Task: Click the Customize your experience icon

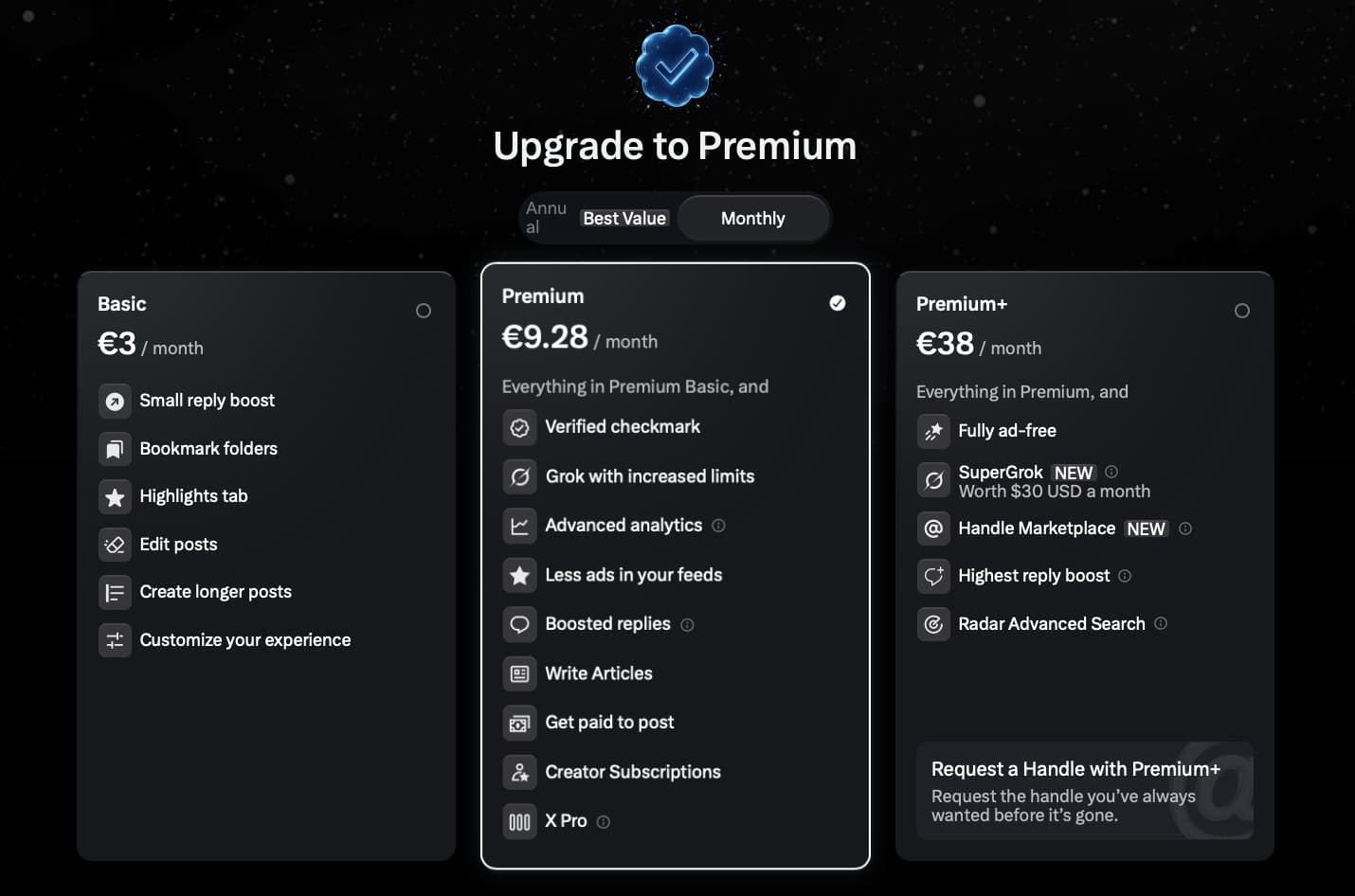Action: 115,640
